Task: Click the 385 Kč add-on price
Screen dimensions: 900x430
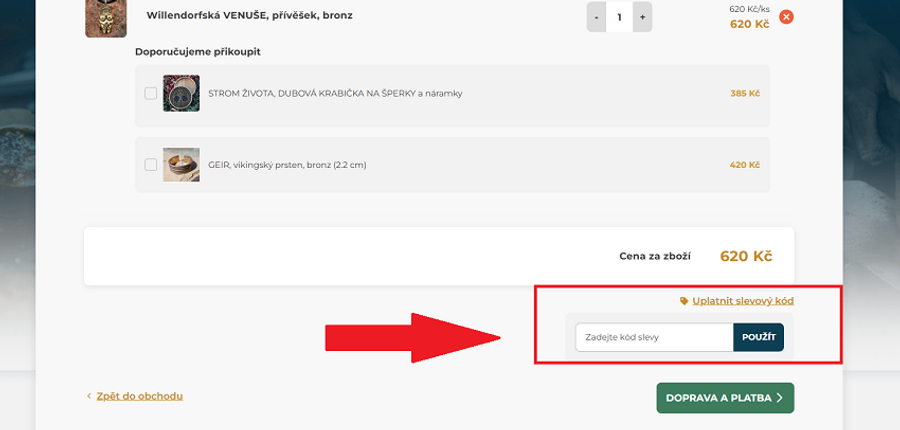Action: point(745,93)
